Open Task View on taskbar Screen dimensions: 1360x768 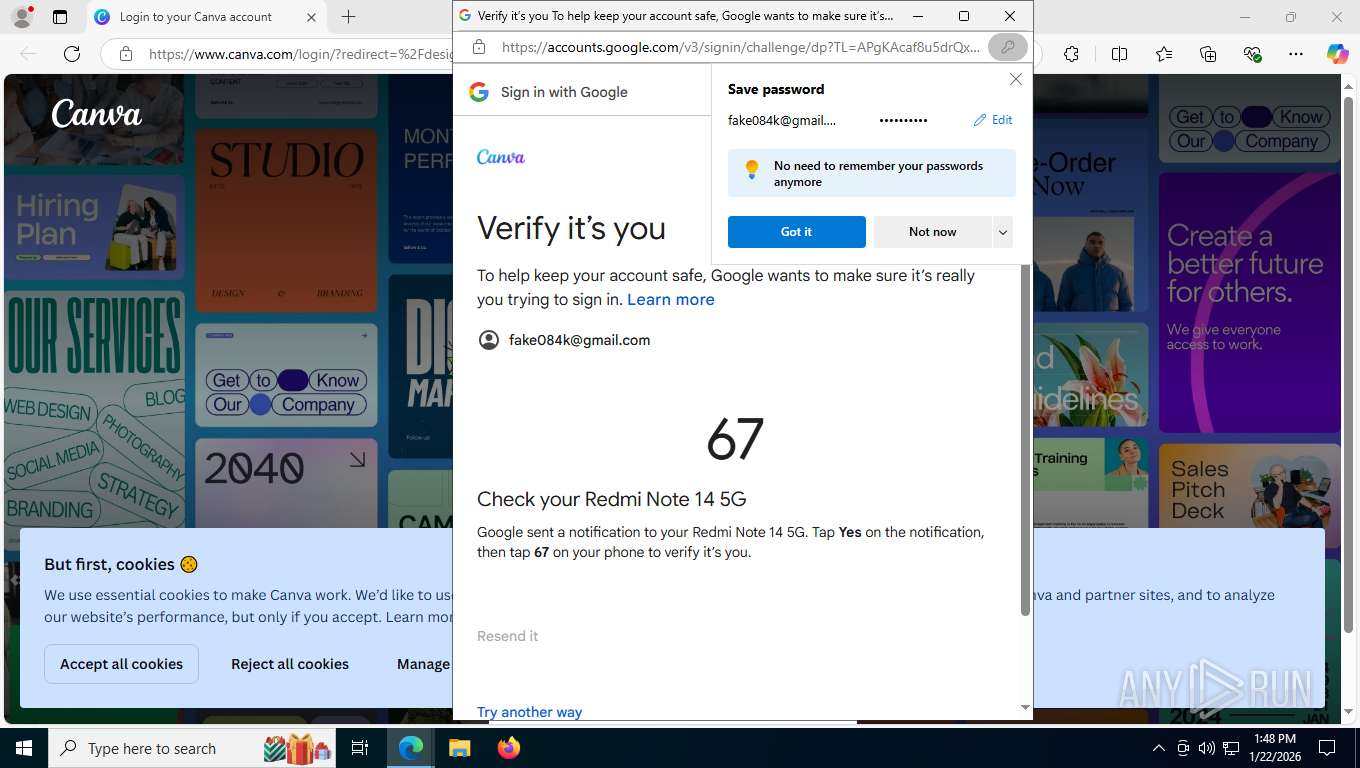[360, 748]
